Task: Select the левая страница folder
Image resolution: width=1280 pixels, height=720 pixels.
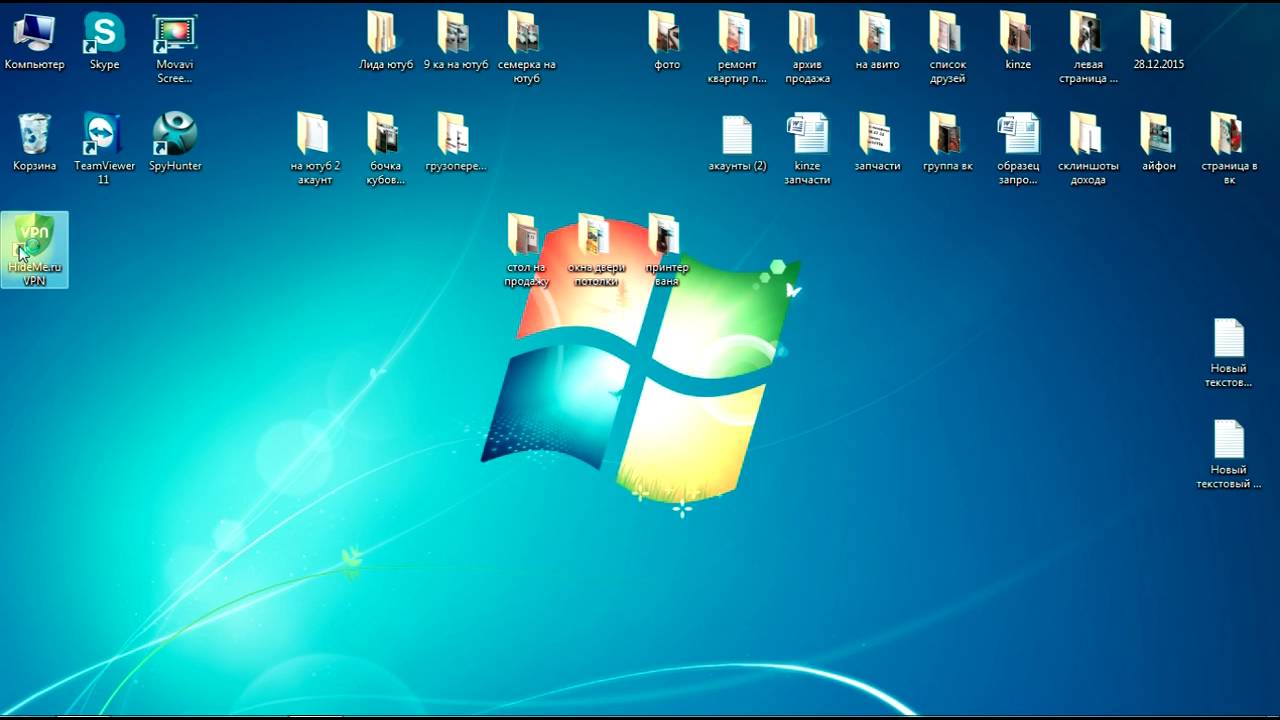Action: (1088, 48)
